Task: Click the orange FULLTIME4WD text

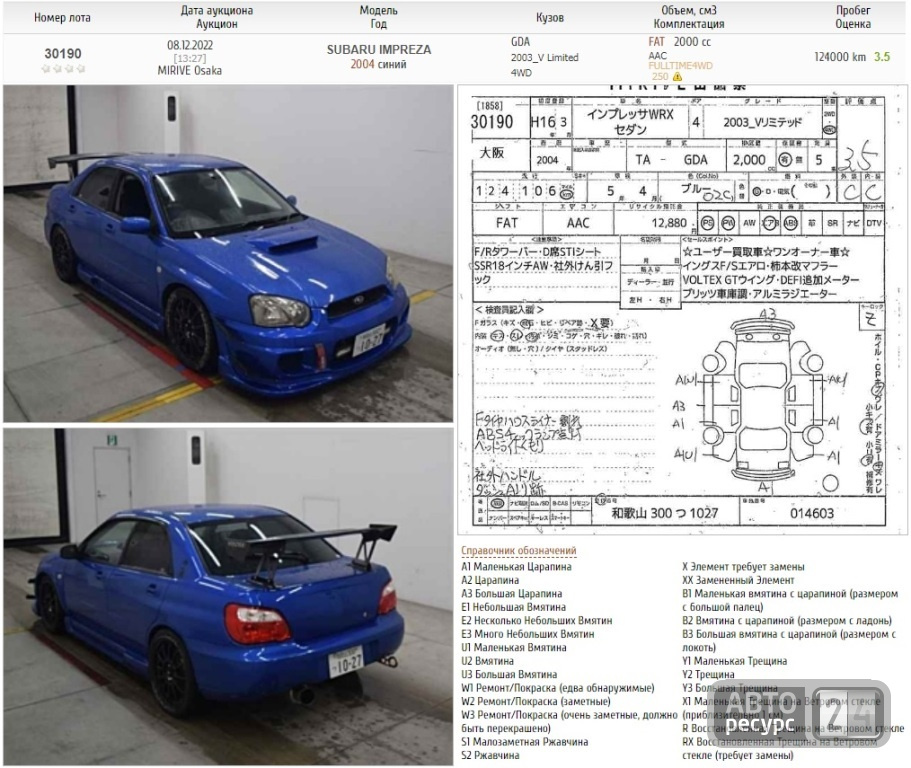Action: tap(680, 66)
